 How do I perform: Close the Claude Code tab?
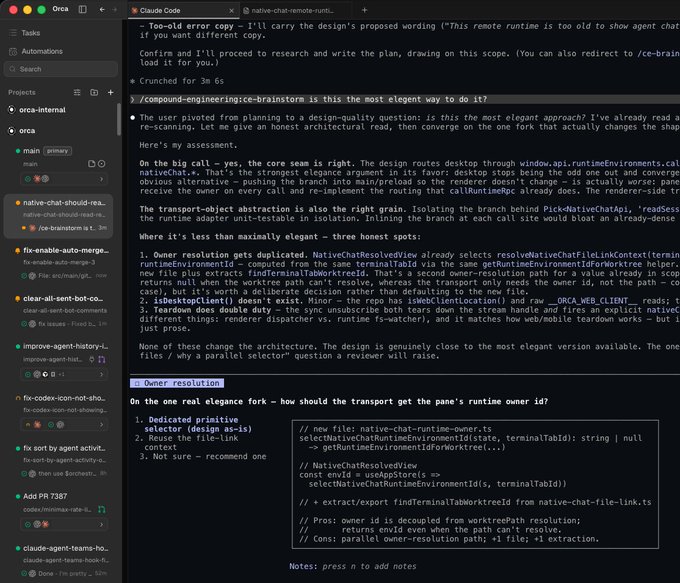pyautogui.click(x=232, y=10)
